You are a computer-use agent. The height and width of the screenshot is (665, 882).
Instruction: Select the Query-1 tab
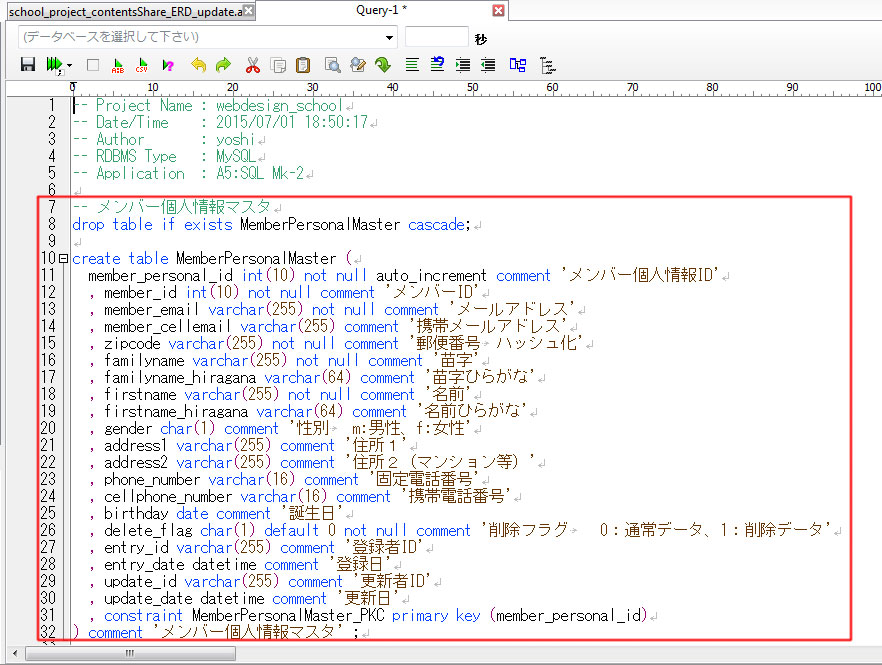pyautogui.click(x=381, y=10)
